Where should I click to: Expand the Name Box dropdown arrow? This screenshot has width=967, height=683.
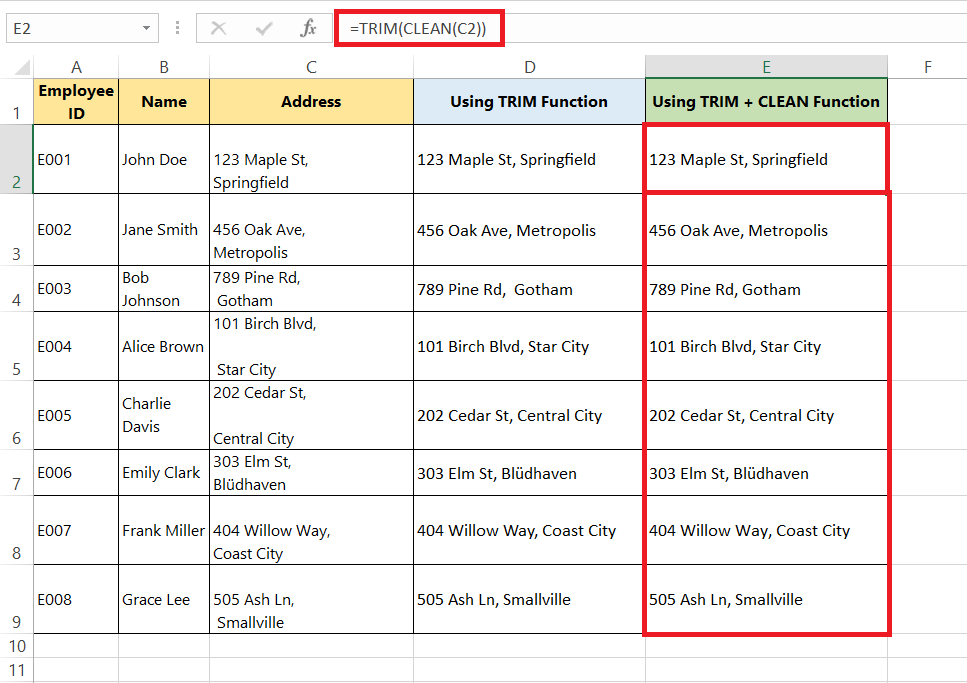pos(146,28)
